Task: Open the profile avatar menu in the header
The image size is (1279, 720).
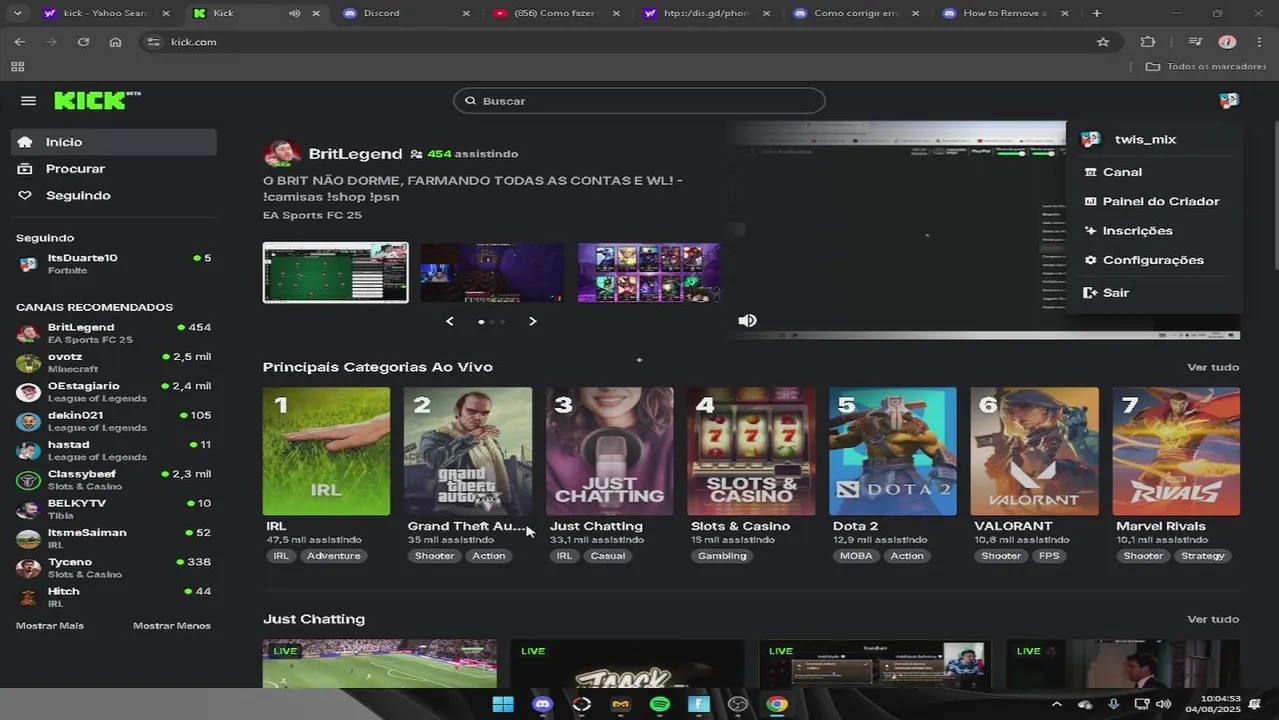Action: pos(1229,100)
